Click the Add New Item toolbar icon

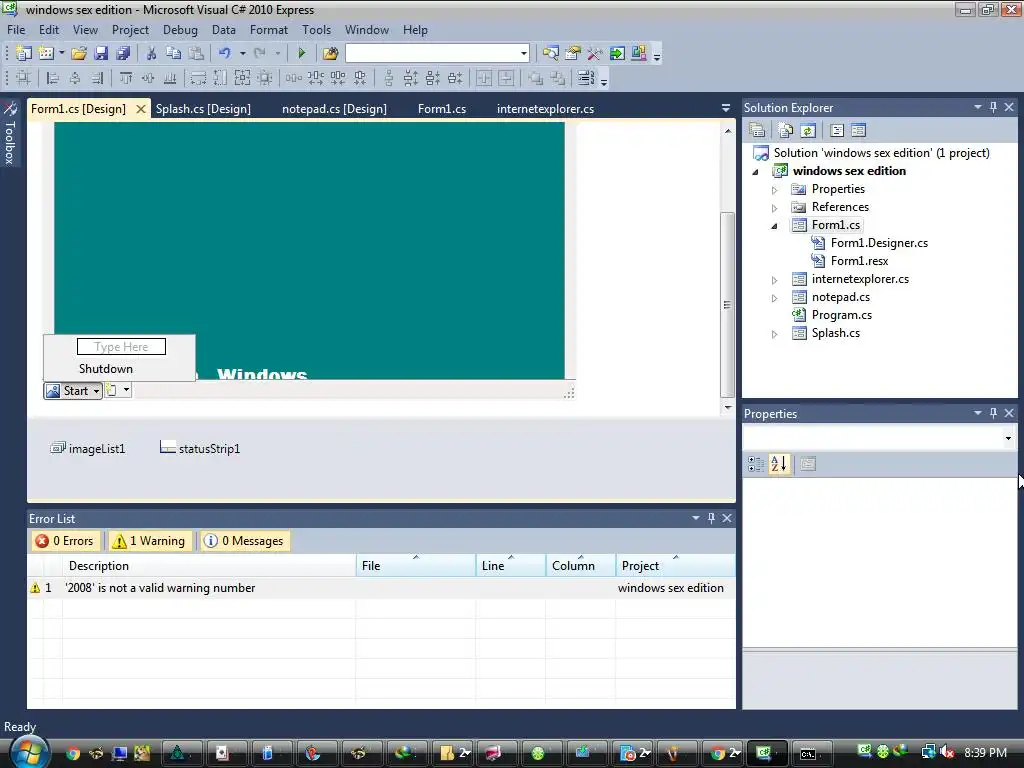[46, 54]
